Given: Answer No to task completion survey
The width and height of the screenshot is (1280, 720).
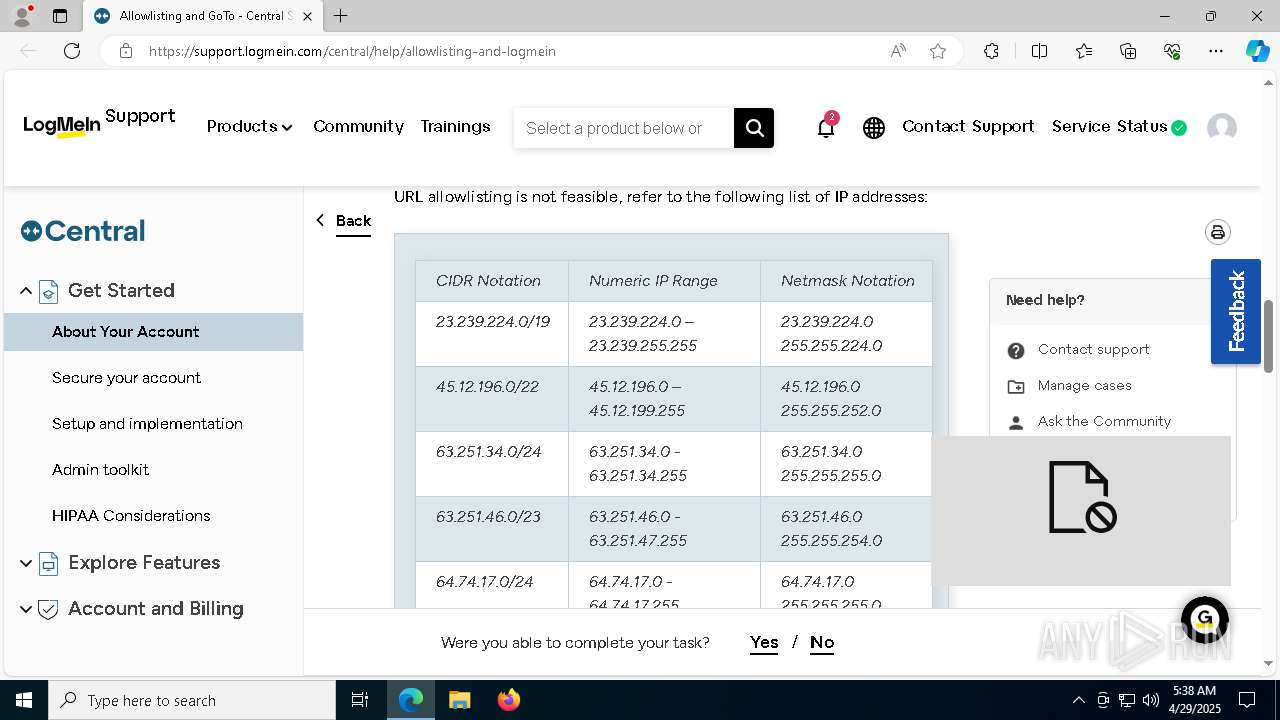Looking at the screenshot, I should tap(822, 642).
